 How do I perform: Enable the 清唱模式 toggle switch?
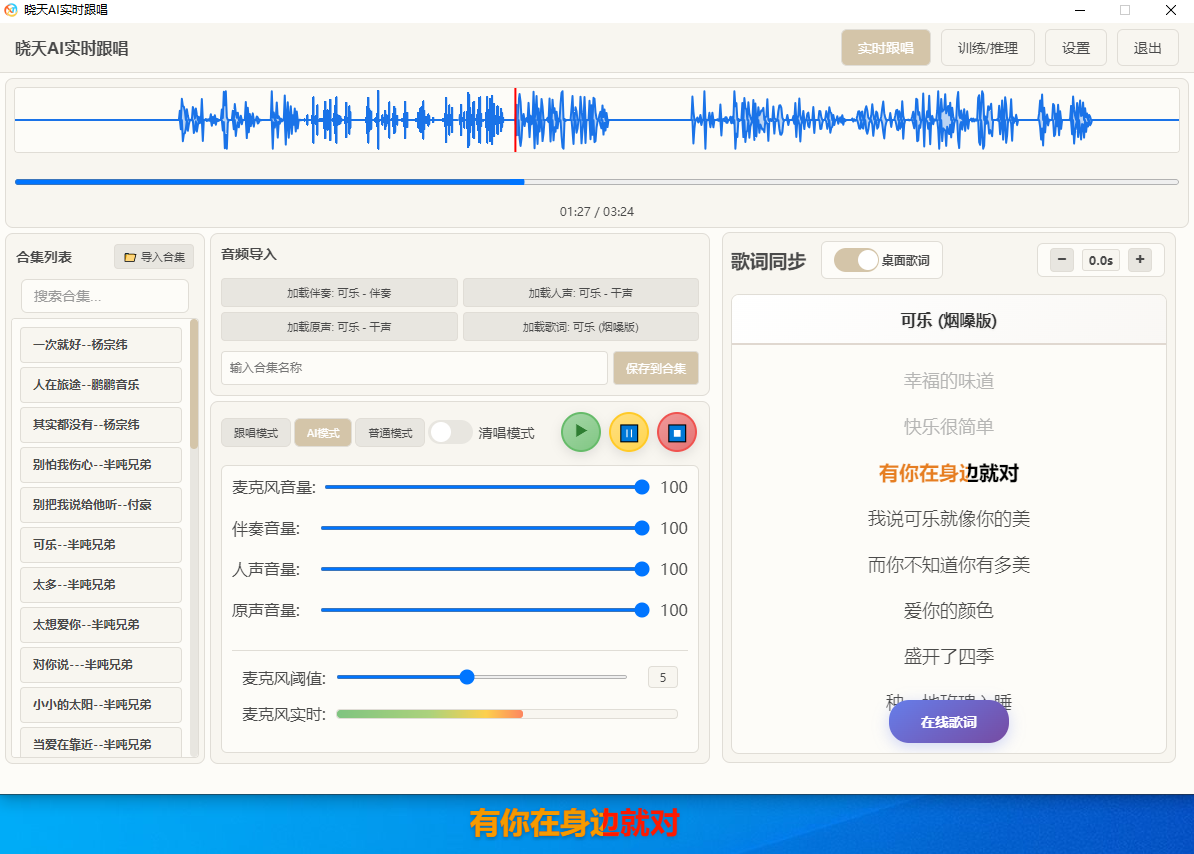tap(451, 433)
